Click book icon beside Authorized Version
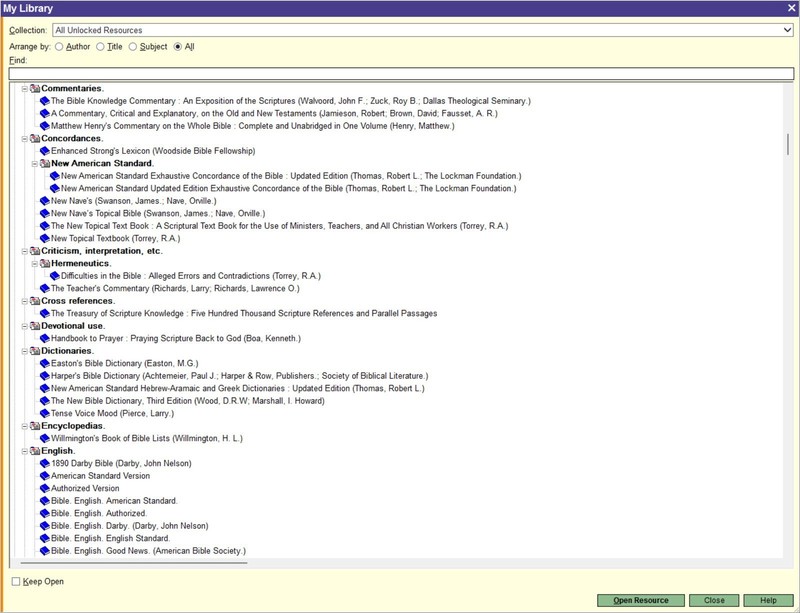The width and height of the screenshot is (800, 613). tap(45, 488)
